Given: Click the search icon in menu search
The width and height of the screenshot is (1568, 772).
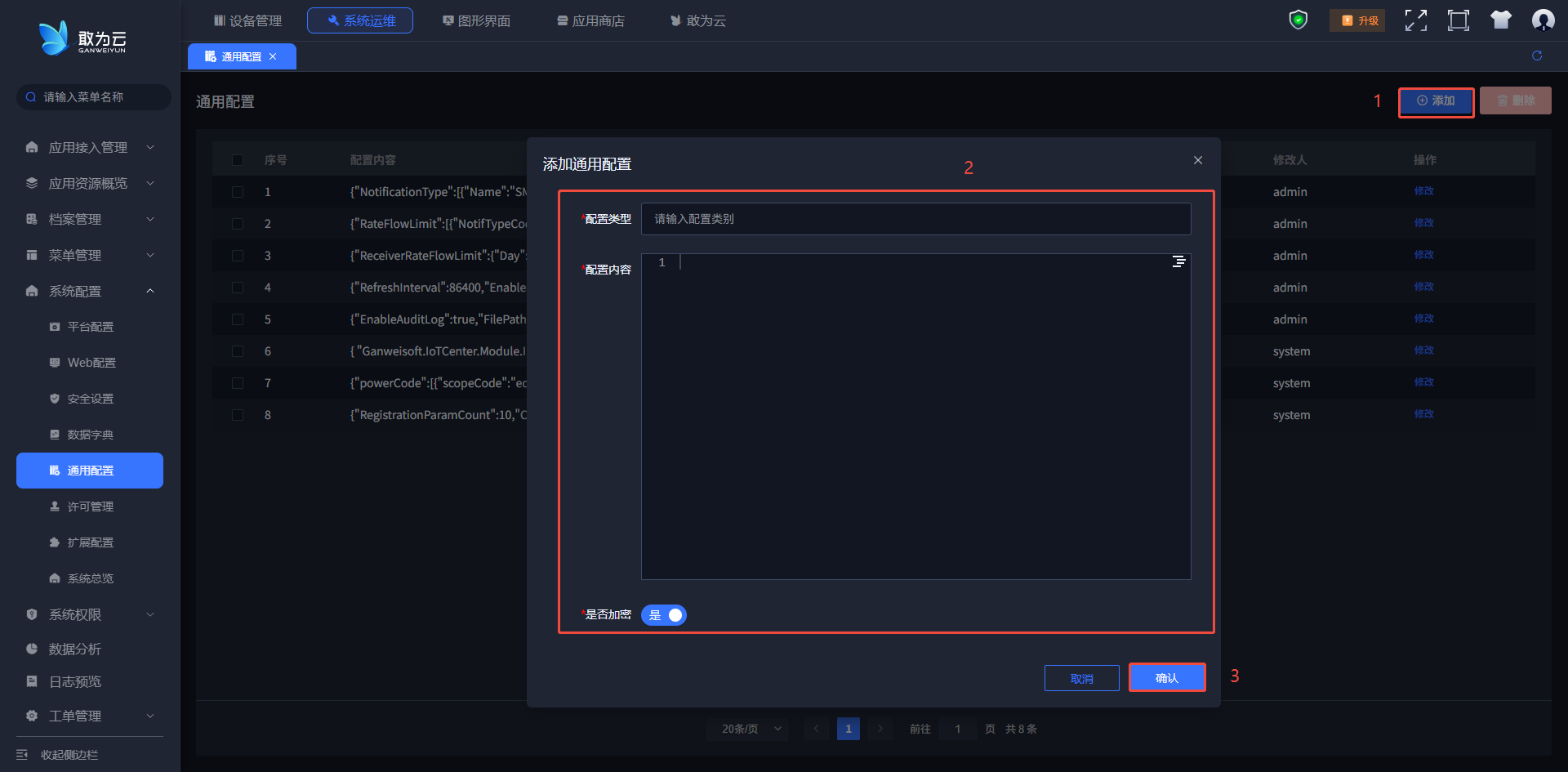Looking at the screenshot, I should [31, 97].
